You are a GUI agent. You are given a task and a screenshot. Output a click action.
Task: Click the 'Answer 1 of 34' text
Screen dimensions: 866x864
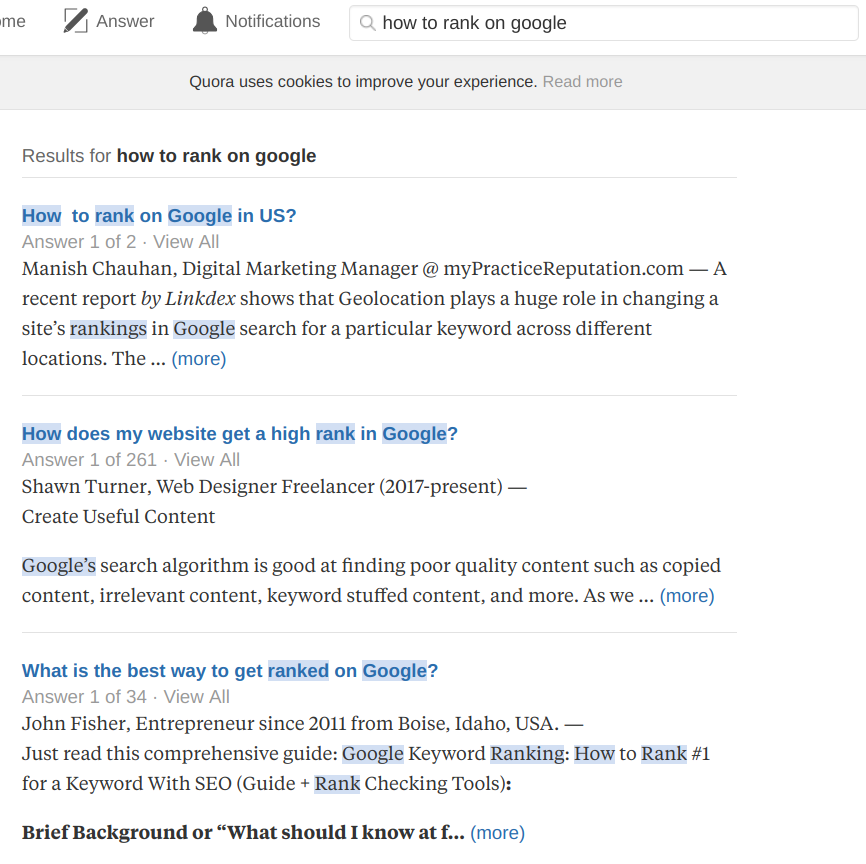85,697
